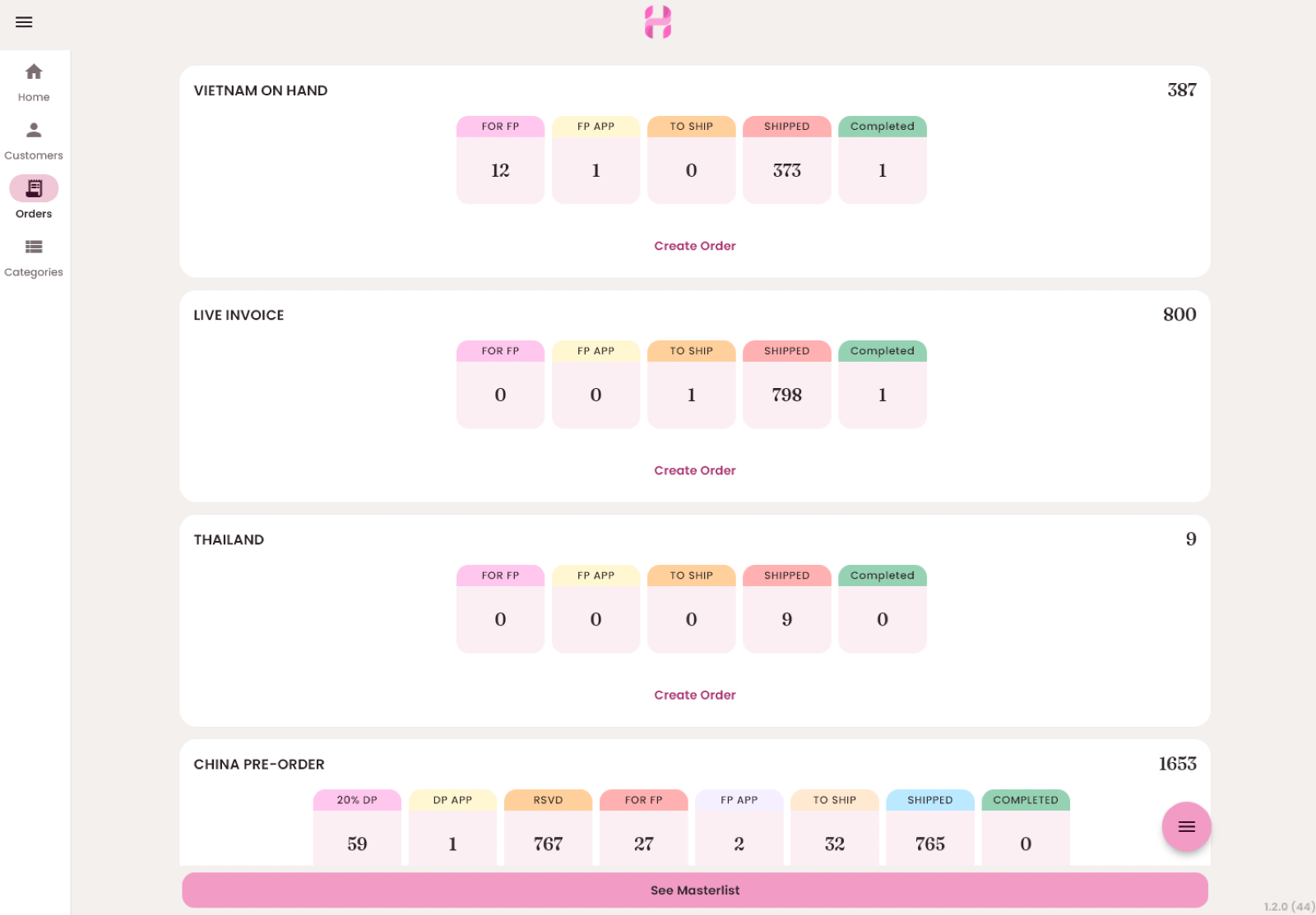Create Order under Vietnam On Hand
This screenshot has height=915, width=1316.
695,246
